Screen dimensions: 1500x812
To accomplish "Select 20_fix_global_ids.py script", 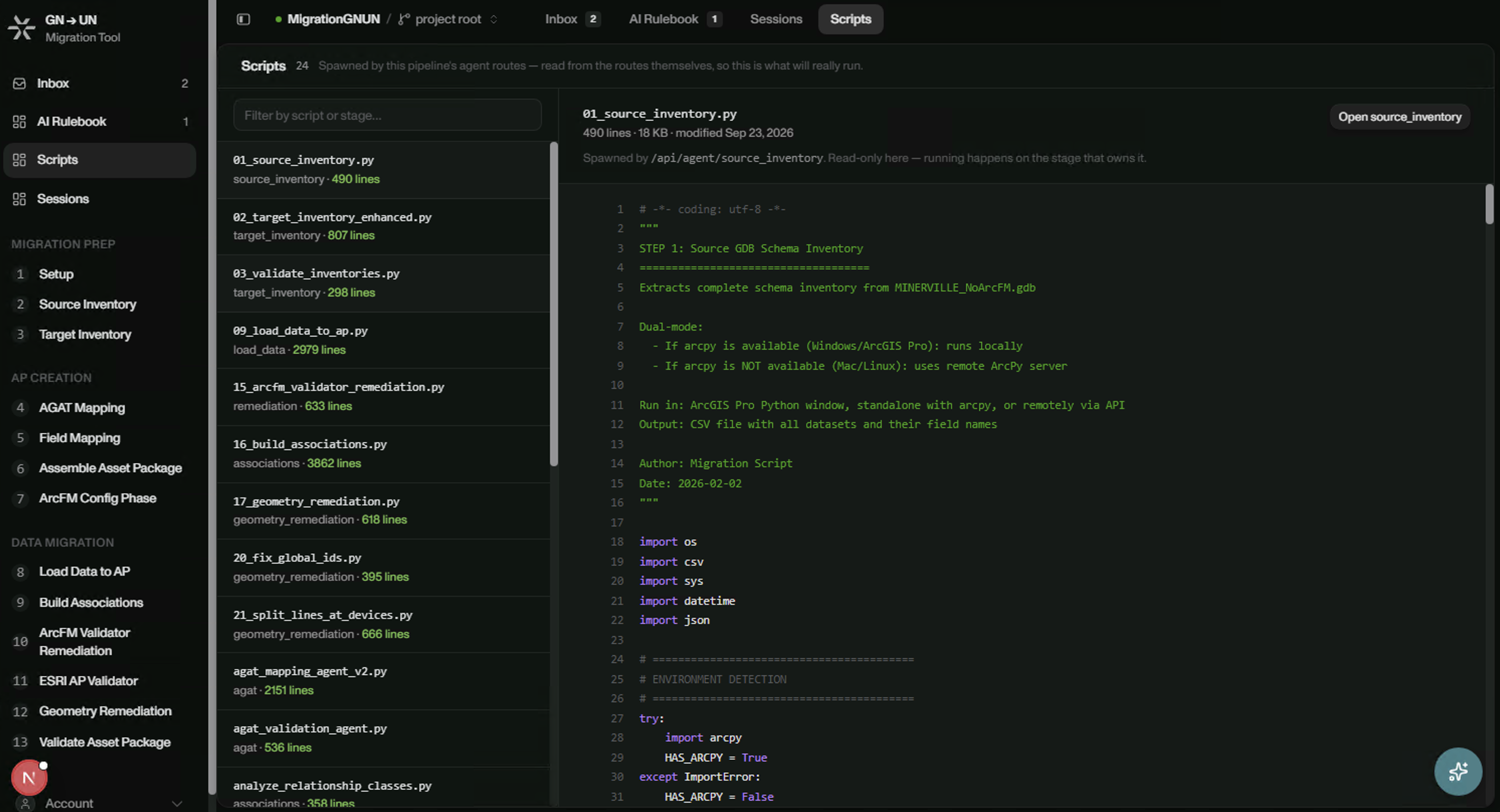I will (x=383, y=567).
